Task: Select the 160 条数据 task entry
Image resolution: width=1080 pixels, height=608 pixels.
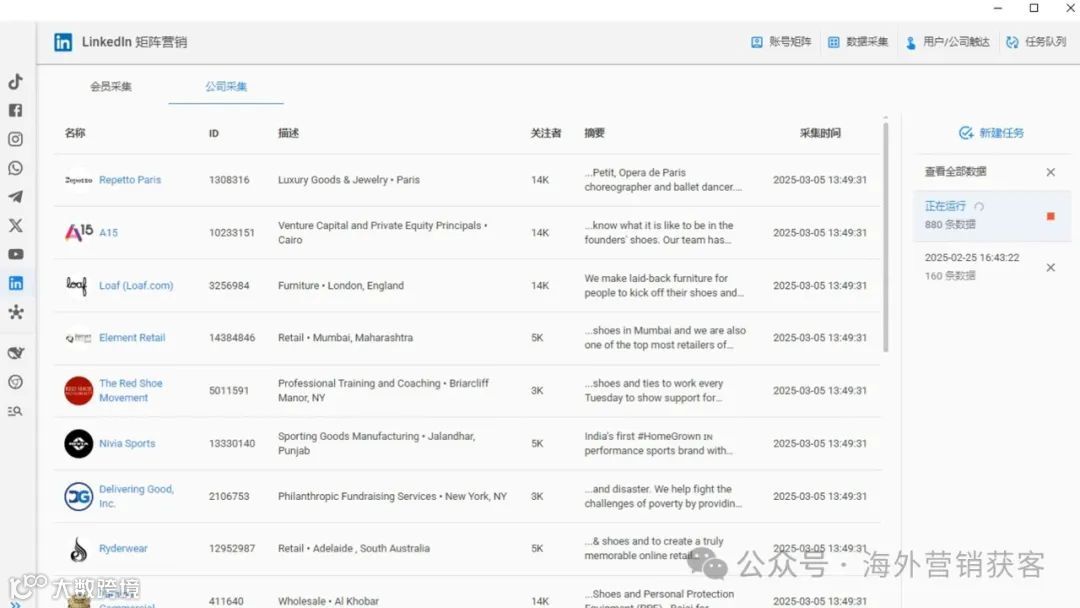Action: pos(992,267)
